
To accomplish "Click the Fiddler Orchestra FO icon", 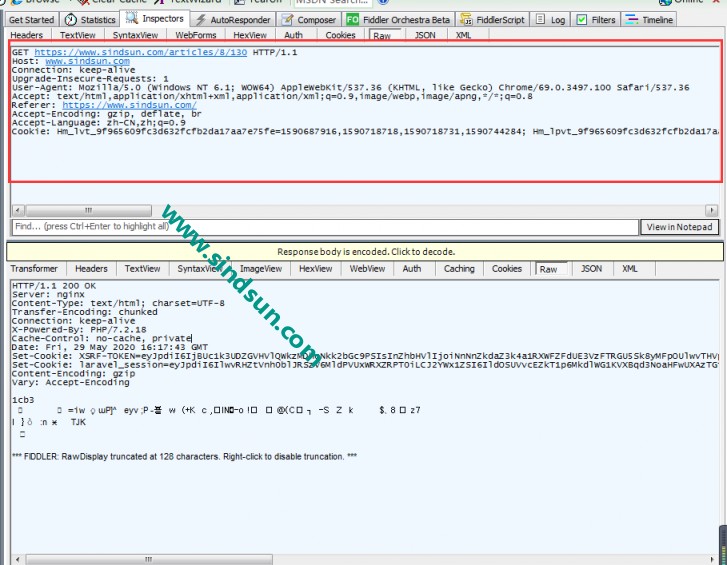I will (352, 20).
